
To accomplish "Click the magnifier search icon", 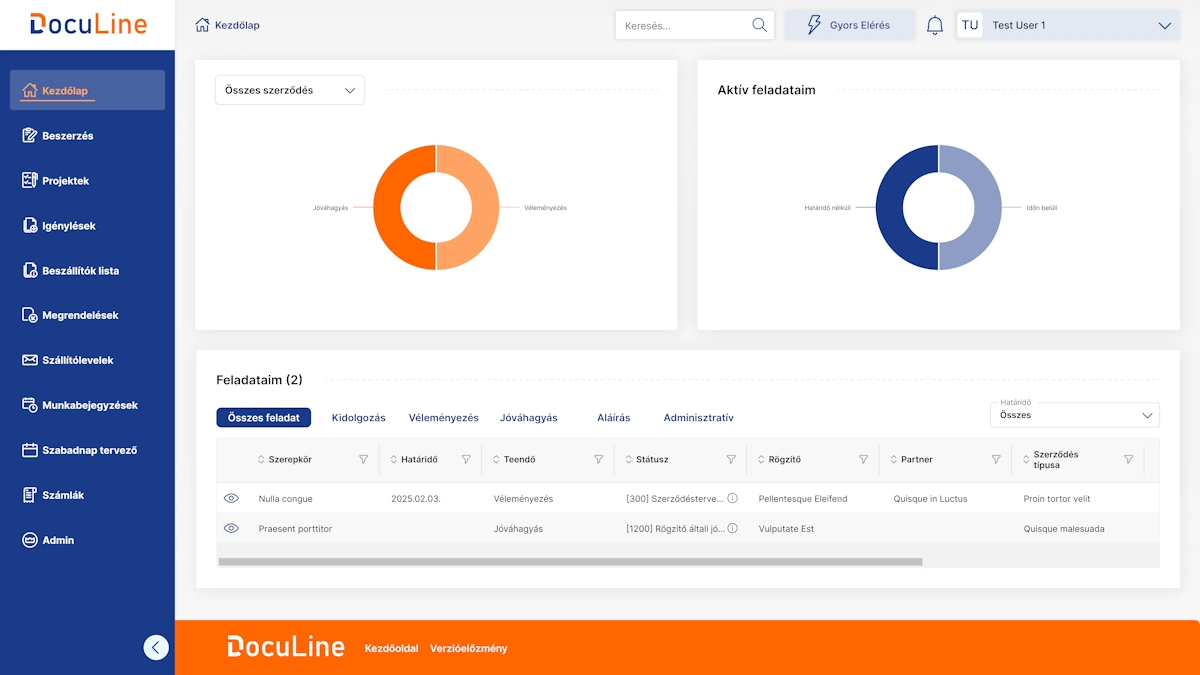I will [759, 25].
